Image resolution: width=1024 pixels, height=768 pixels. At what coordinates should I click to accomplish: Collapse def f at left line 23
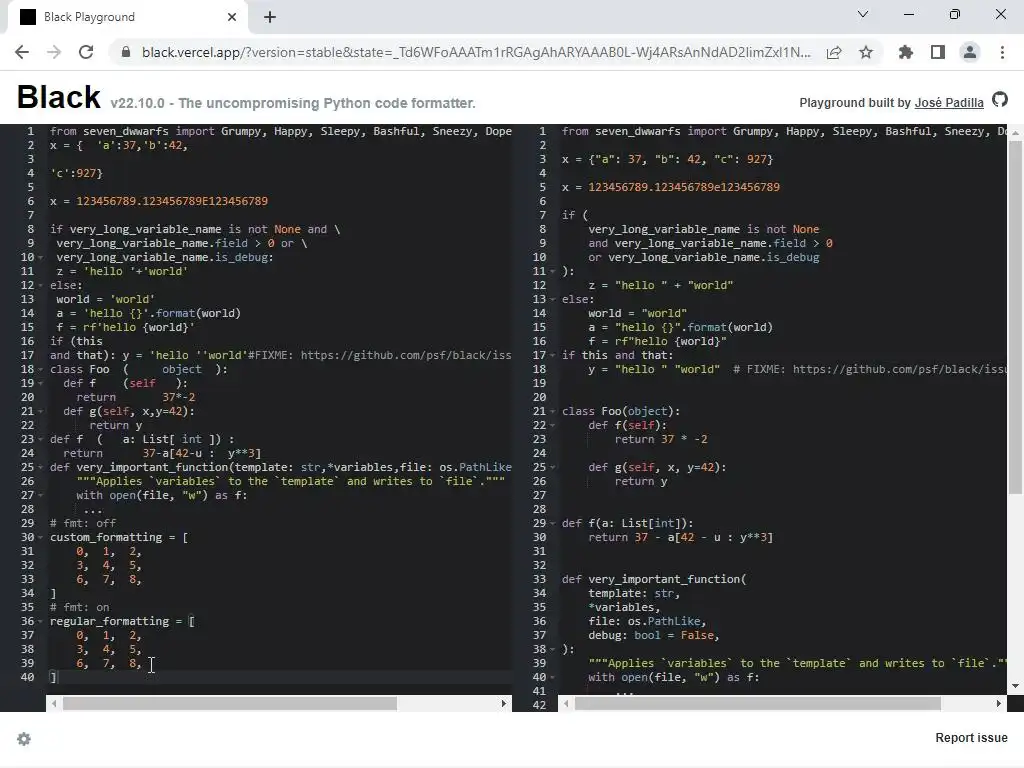pos(40,440)
